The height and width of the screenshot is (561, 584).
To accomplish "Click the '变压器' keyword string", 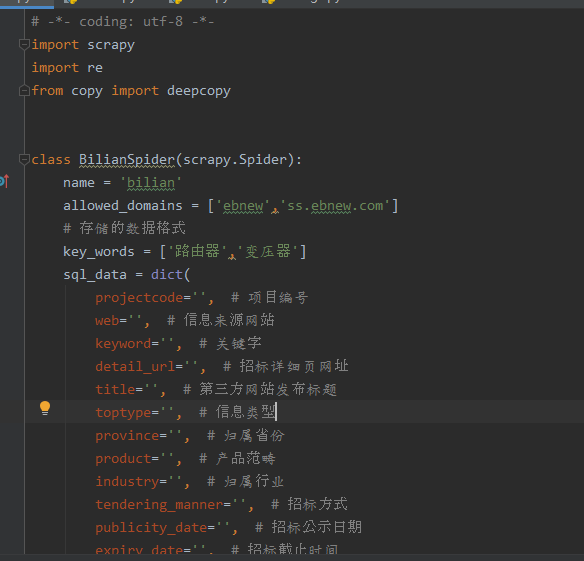I will (x=268, y=252).
